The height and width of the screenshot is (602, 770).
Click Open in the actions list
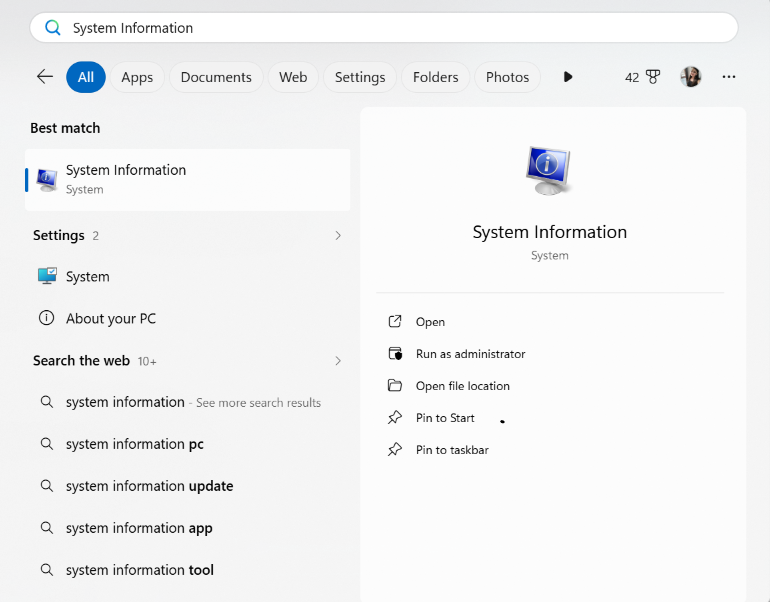tap(430, 322)
